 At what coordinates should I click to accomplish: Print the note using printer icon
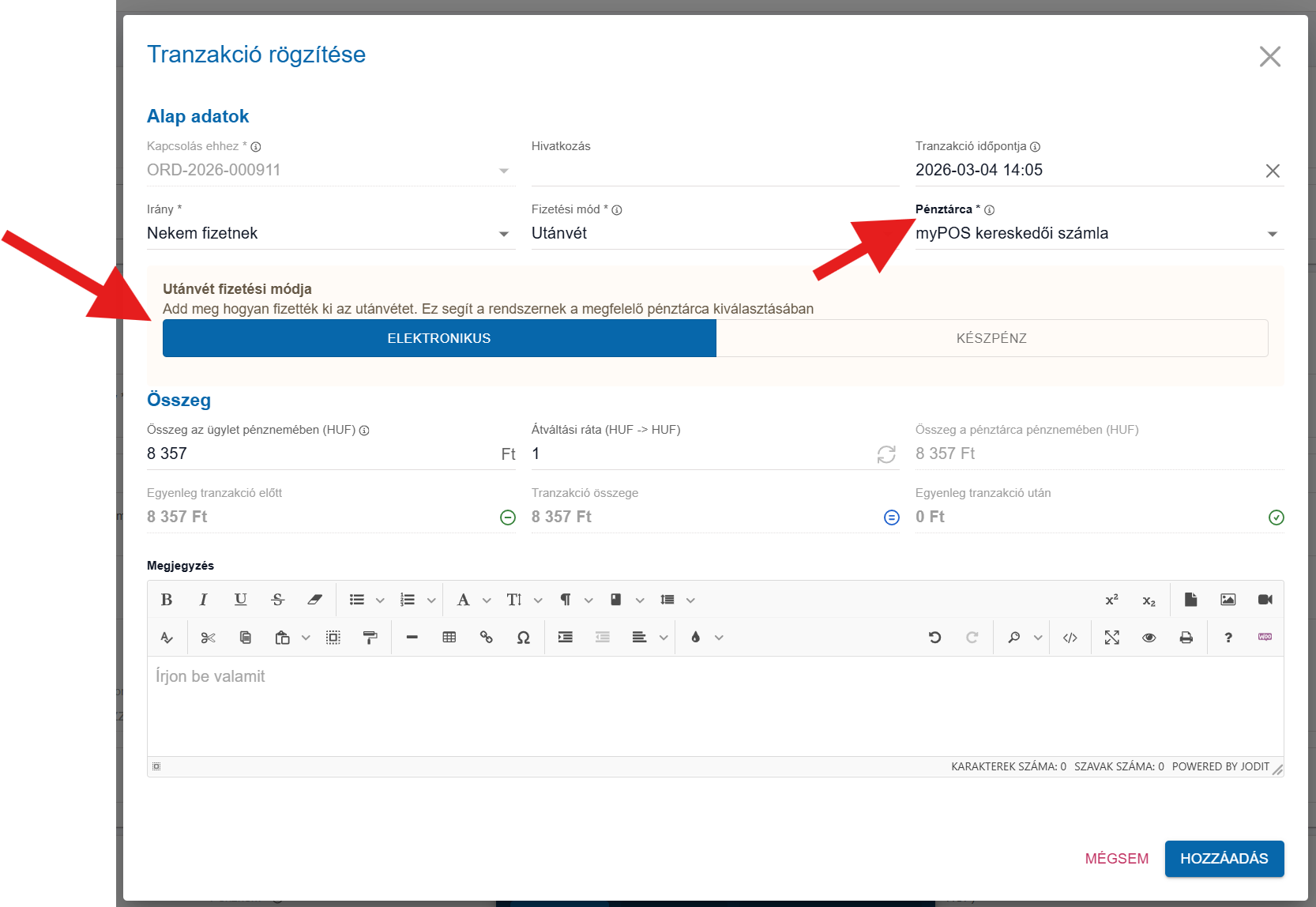point(1186,638)
